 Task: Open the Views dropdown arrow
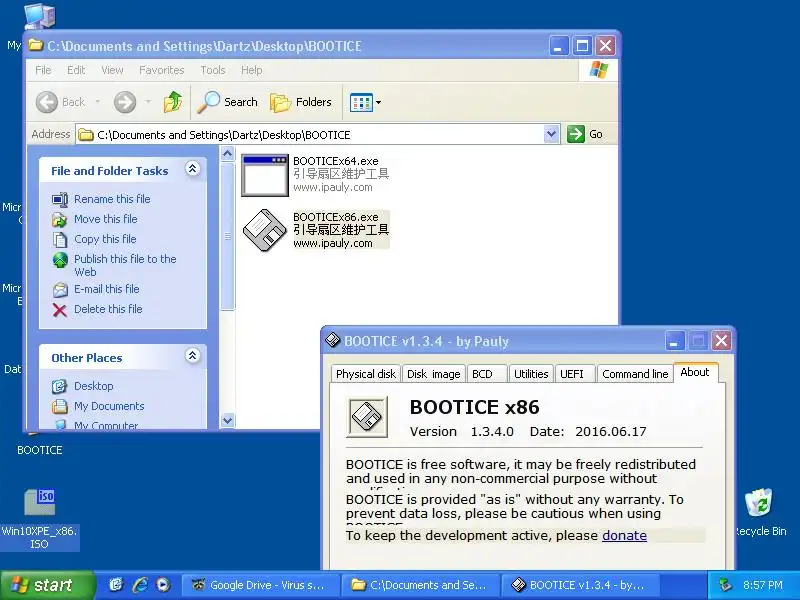click(x=378, y=102)
